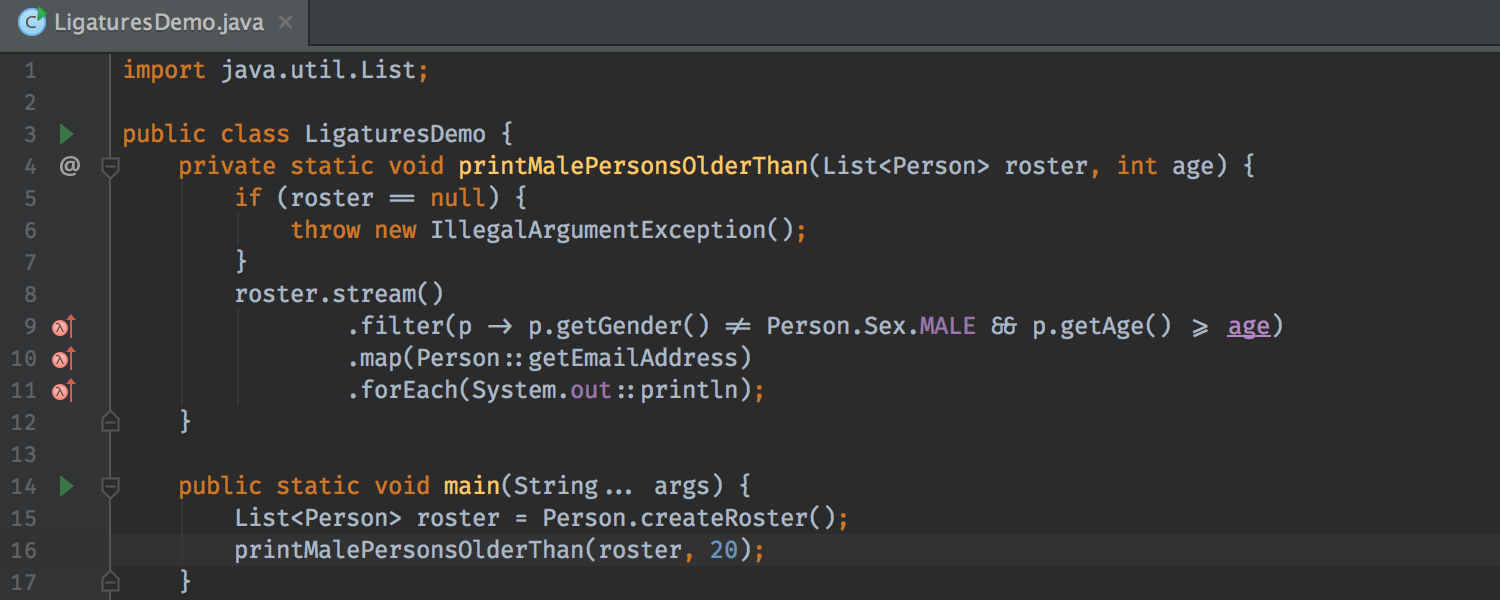The width and height of the screenshot is (1500, 600).
Task: Click the empty editor tab bar area
Action: pyautogui.click(x=800, y=20)
